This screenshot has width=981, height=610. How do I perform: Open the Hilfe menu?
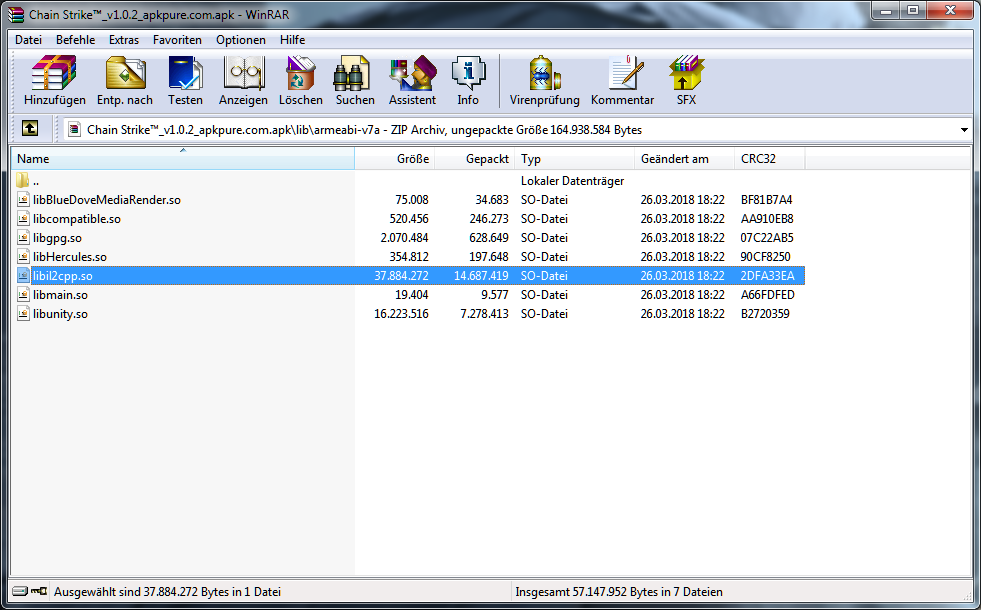292,39
